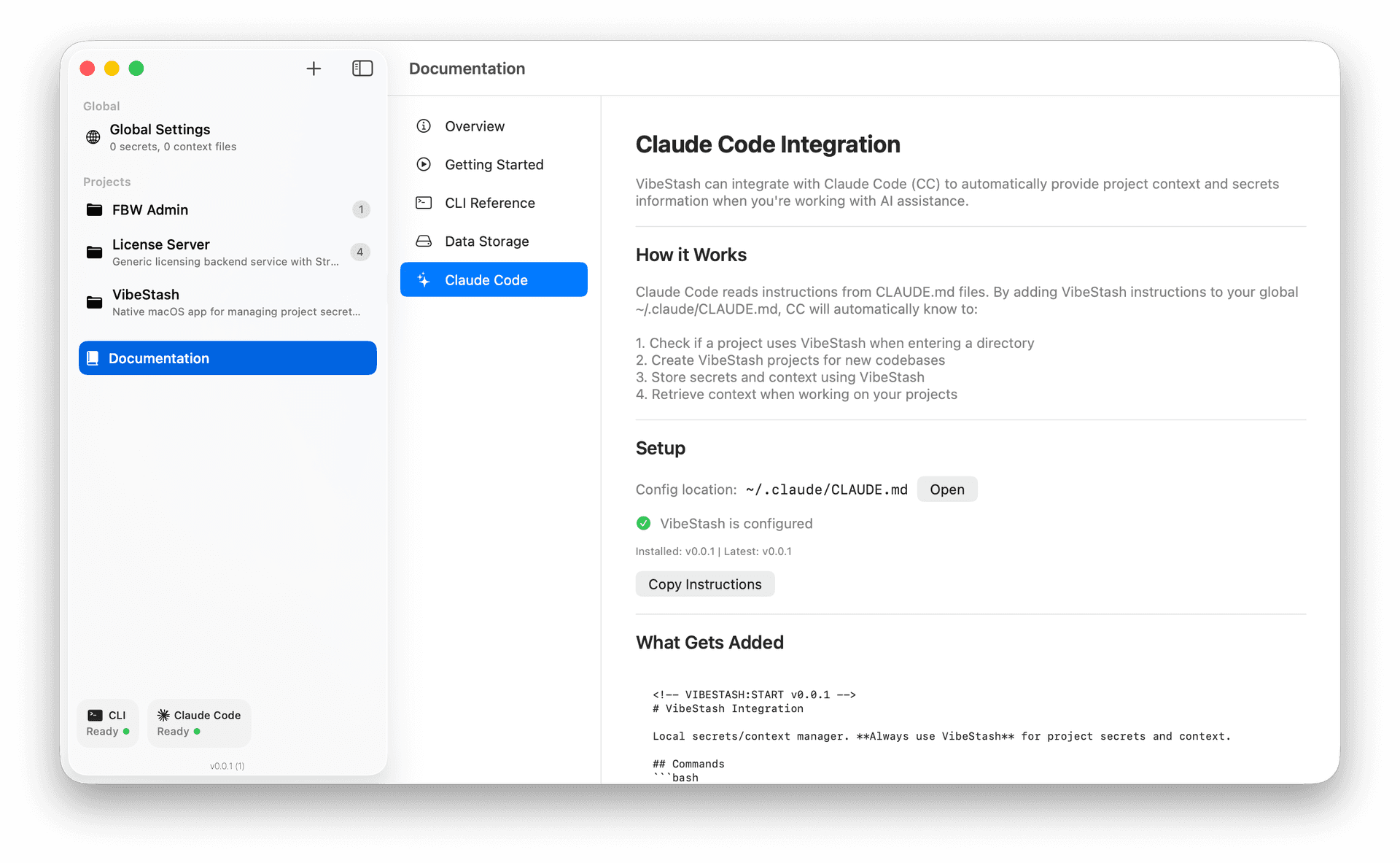Switch to the Data Storage section
This screenshot has width=1400, height=863.
pos(486,241)
